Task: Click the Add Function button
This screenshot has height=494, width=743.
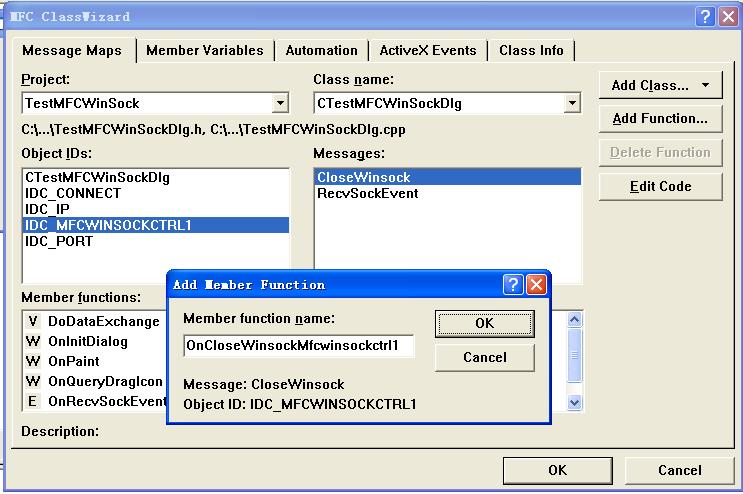Action: click(661, 118)
